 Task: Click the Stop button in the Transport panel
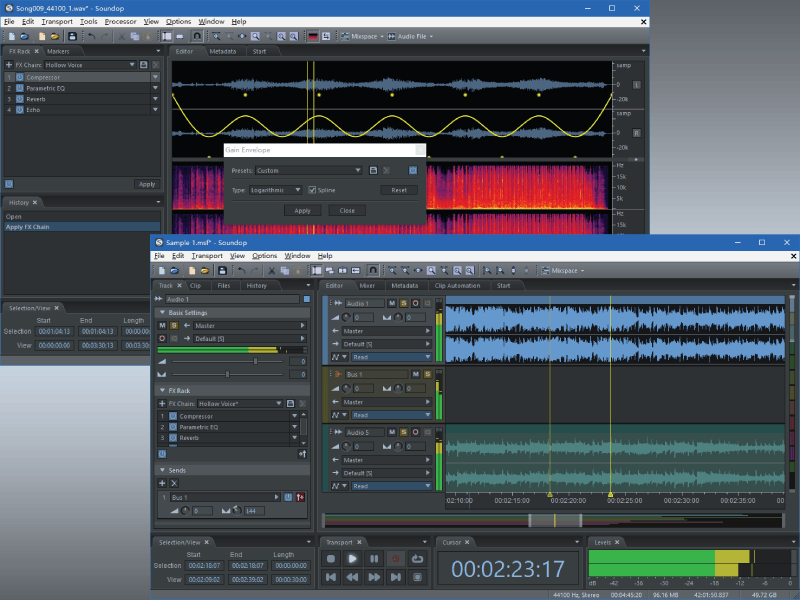(330, 558)
